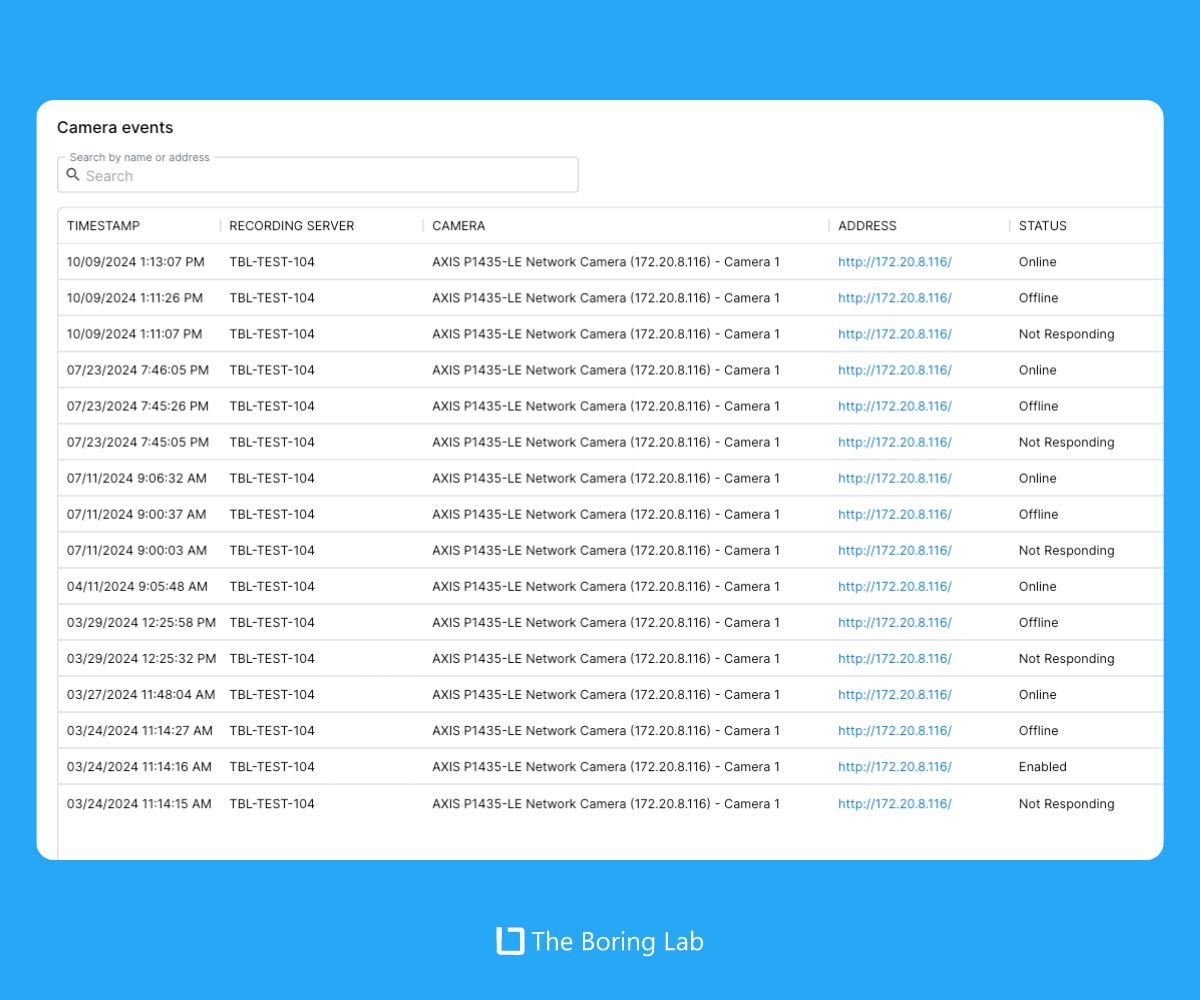This screenshot has height=1000, width=1200.
Task: Click Not Responding status in 03/24/2024 11:14:15 AM row
Action: click(x=1067, y=804)
